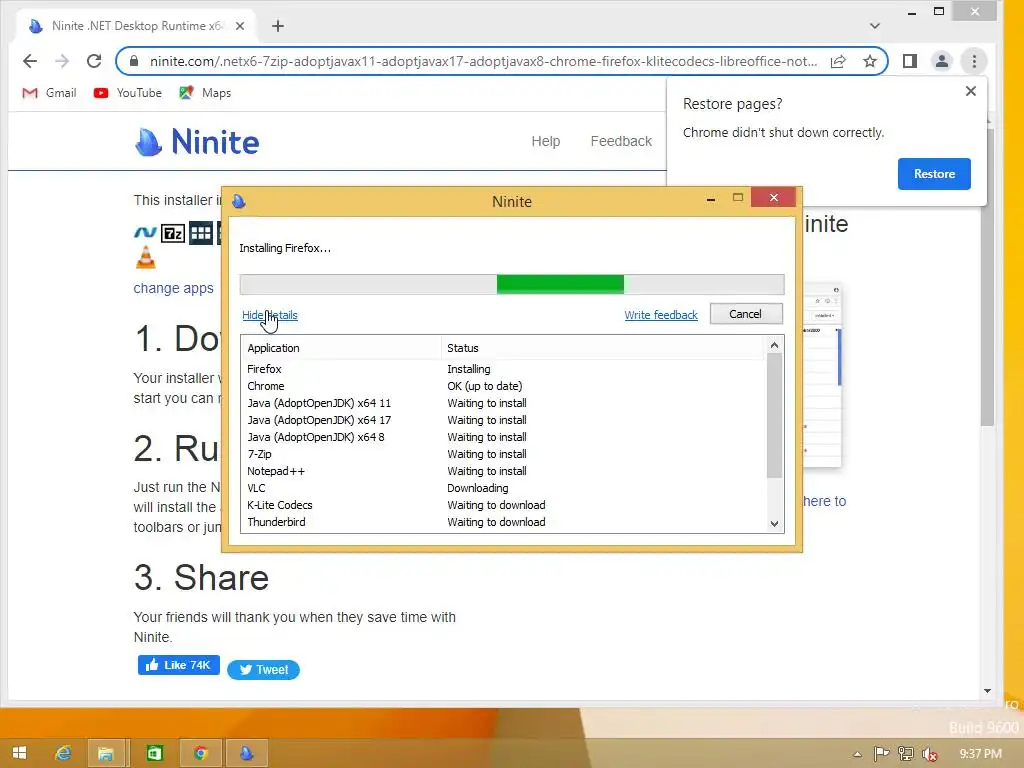Open the network tray icon
1024x768 pixels.
pyautogui.click(x=906, y=754)
